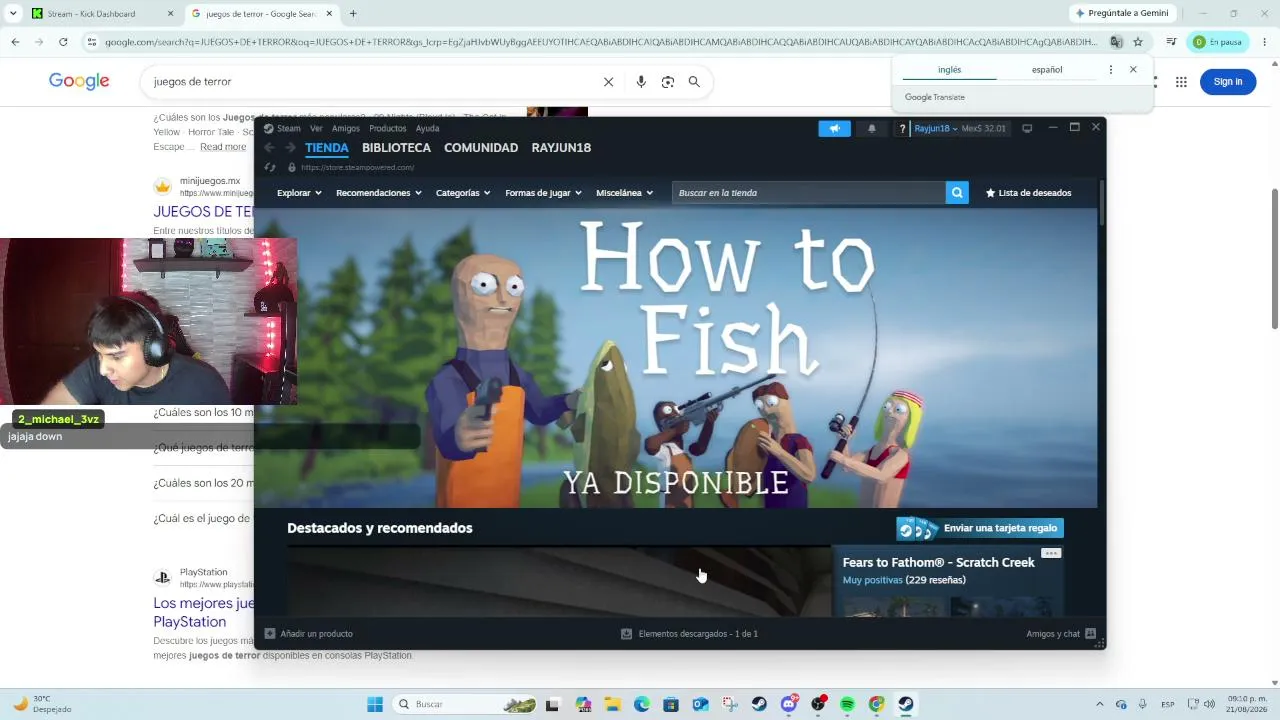The width and height of the screenshot is (1280, 720).
Task: Switch to Stream - Kick Dashboard tab
Action: coord(102,14)
